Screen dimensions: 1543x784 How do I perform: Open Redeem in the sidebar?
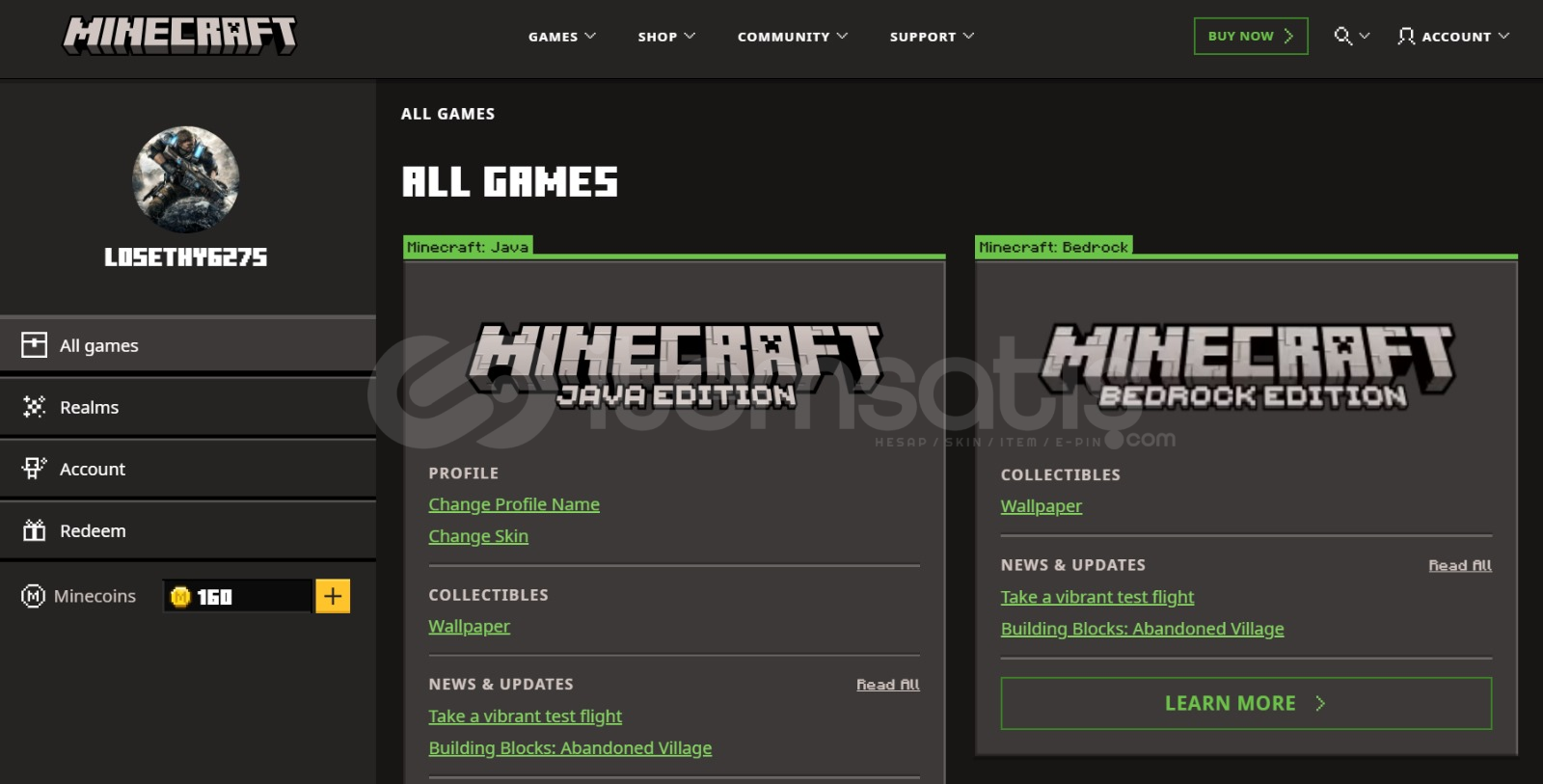tap(188, 530)
